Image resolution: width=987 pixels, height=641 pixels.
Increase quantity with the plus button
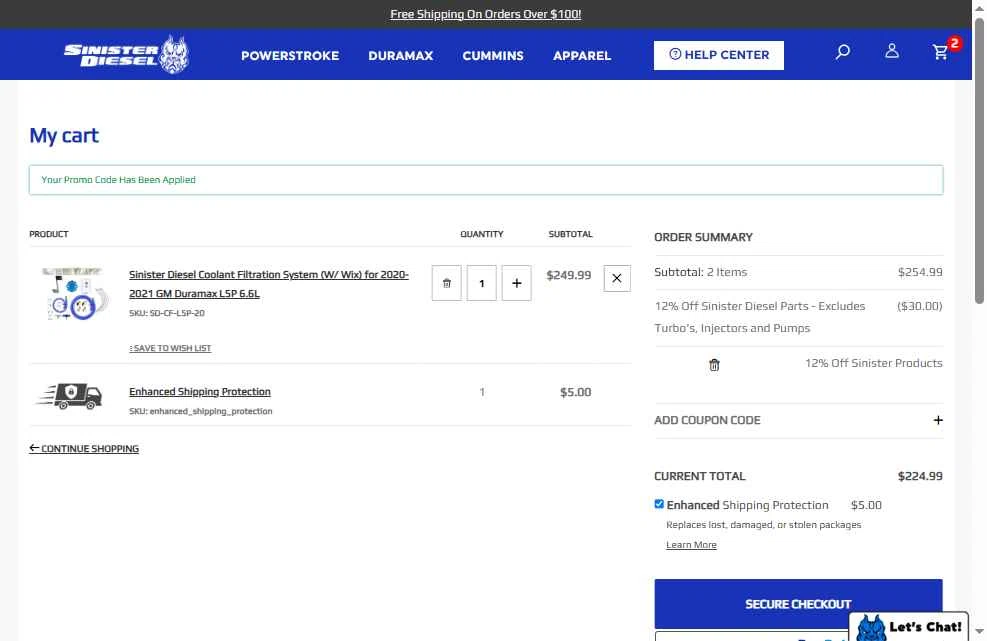click(x=516, y=283)
